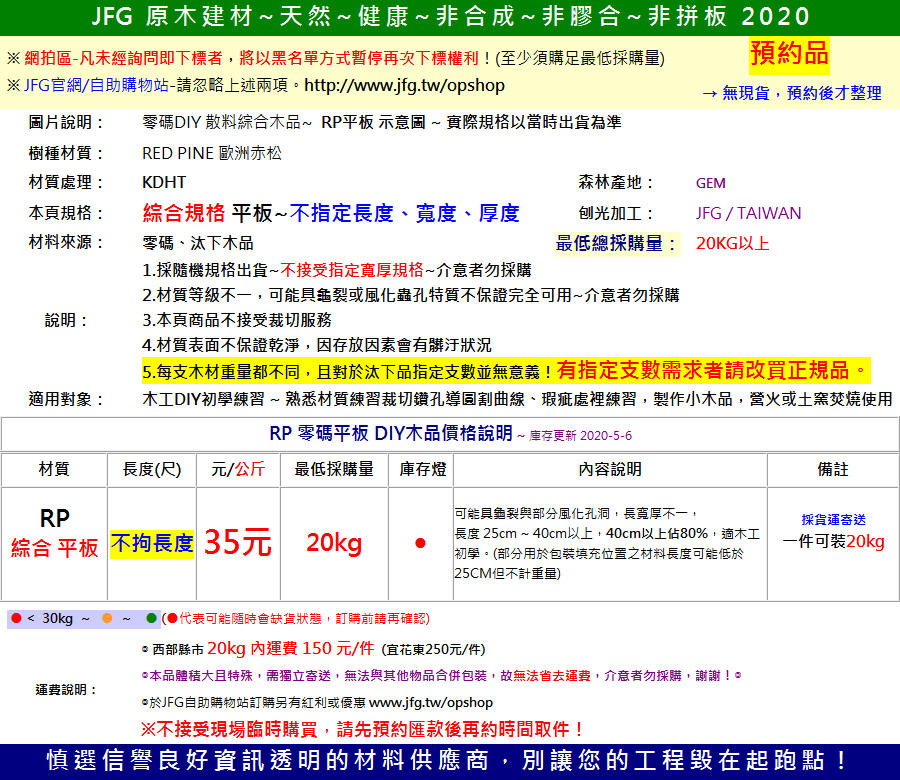Click the purple note about 本品體積大且特殊
This screenshot has height=780, width=900.
[441, 676]
